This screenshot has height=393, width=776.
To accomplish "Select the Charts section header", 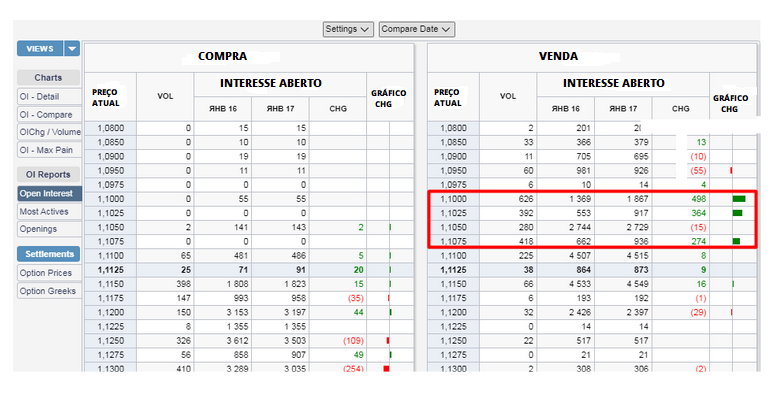I will (x=48, y=78).
